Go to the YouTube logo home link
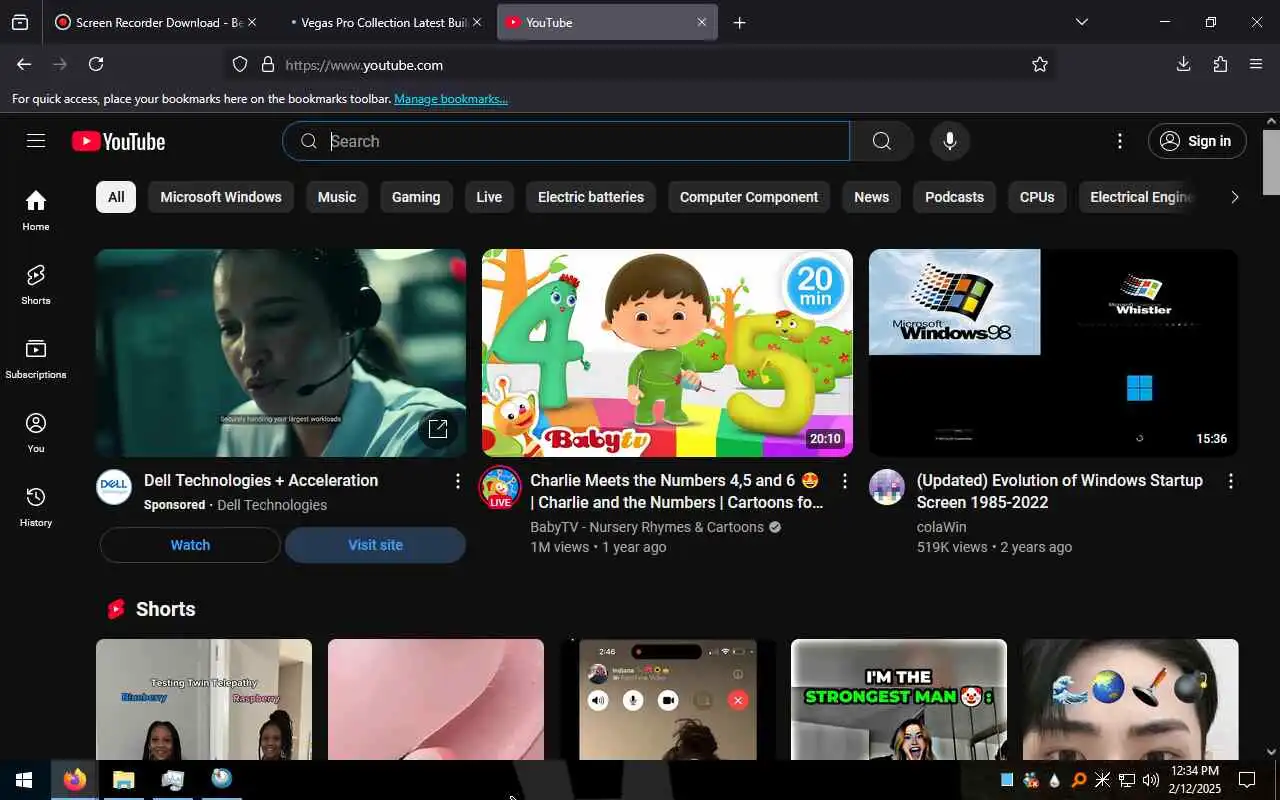 point(118,142)
